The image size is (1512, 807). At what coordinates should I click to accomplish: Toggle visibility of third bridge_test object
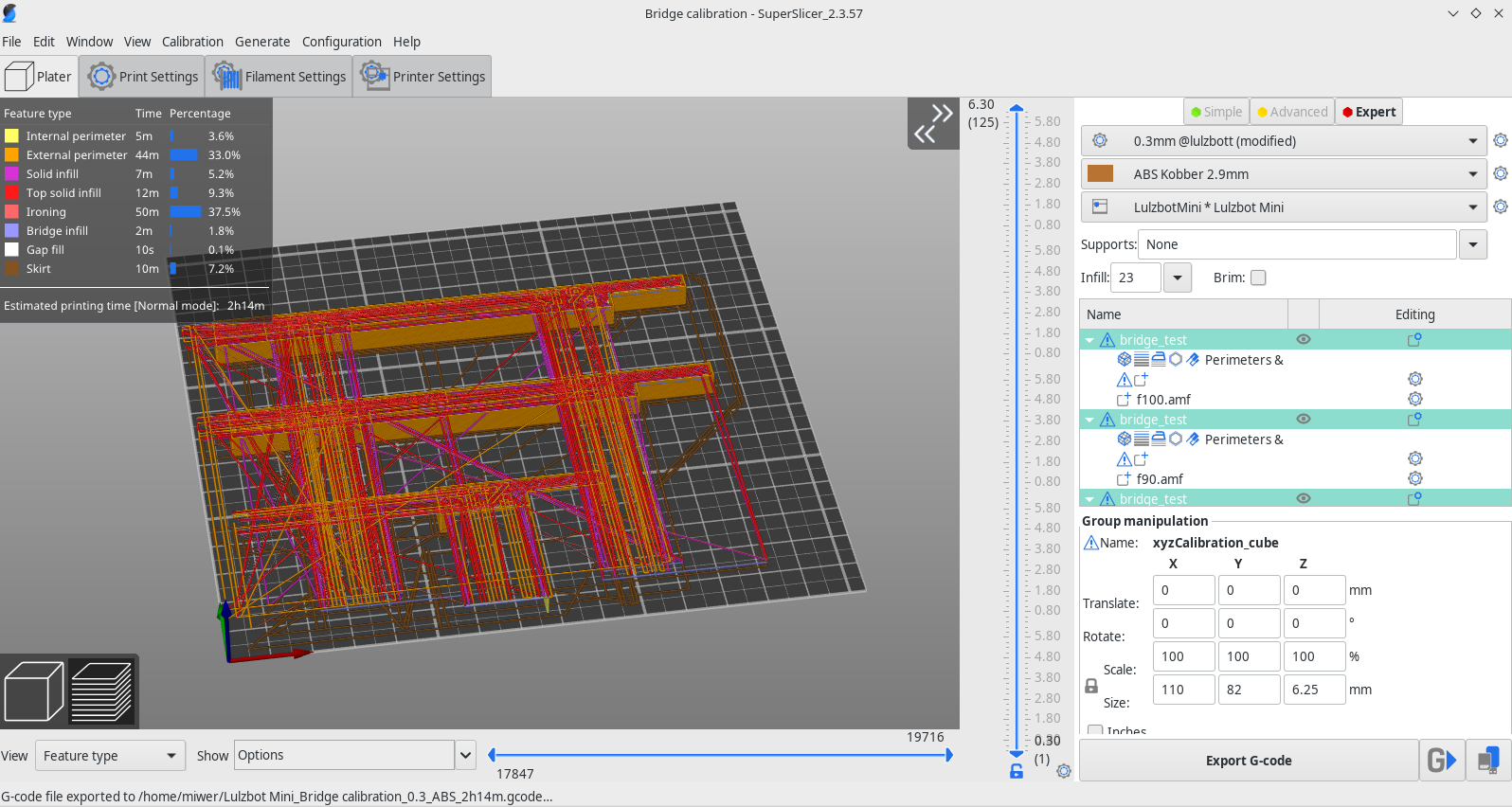1304,498
